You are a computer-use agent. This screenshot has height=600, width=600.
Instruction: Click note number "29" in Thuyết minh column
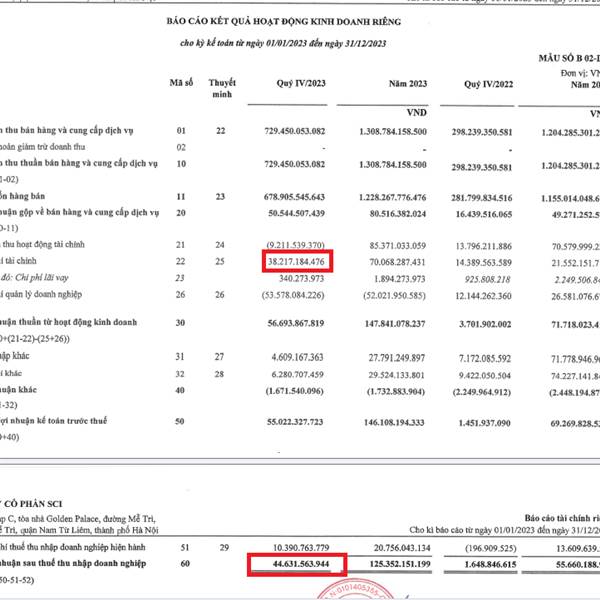coord(225,548)
